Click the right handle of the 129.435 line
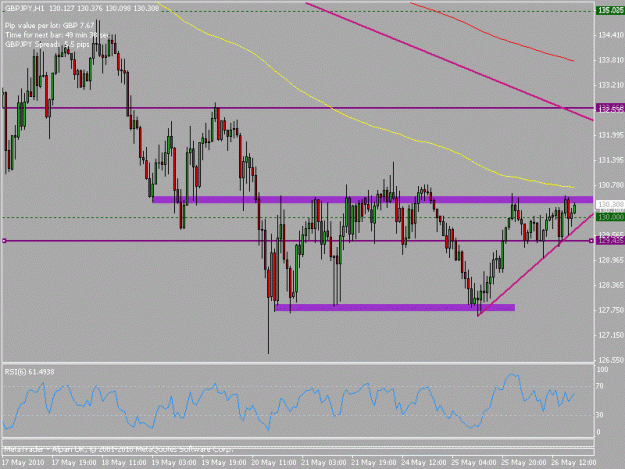Viewport: 625px width, 469px height. [x=591, y=241]
